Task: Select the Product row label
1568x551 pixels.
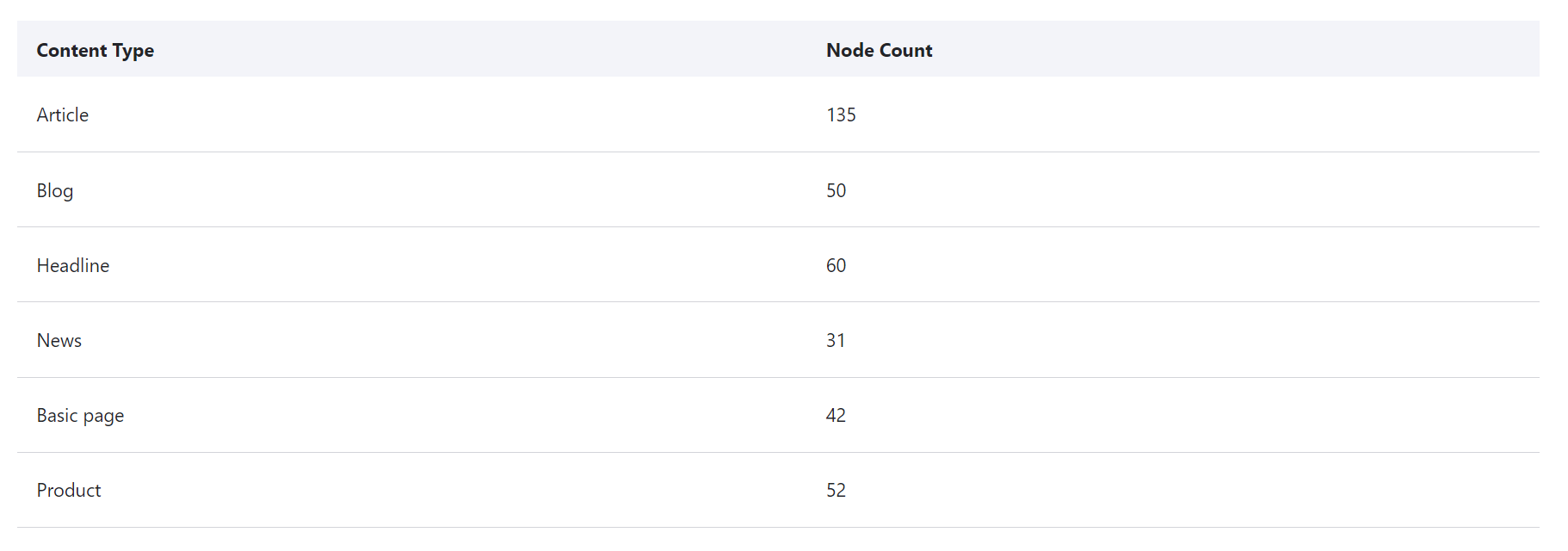Action: pos(69,490)
